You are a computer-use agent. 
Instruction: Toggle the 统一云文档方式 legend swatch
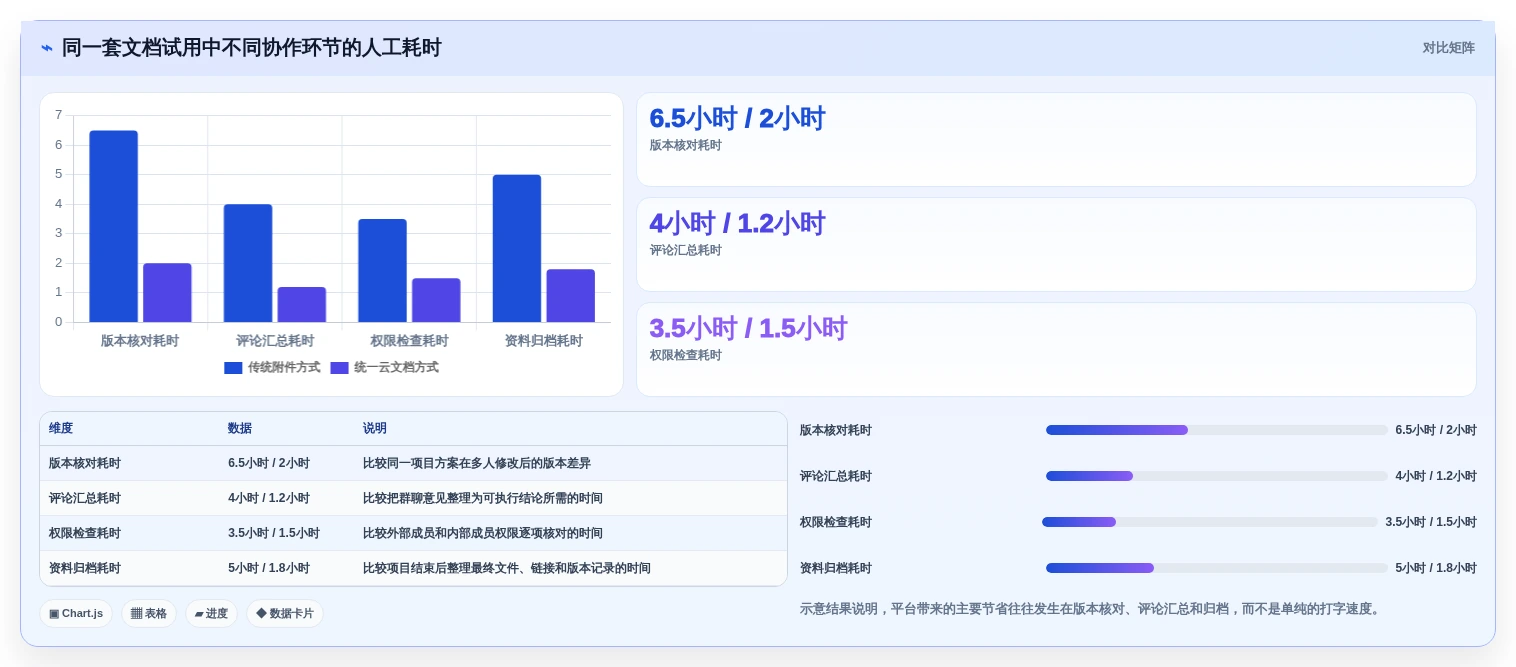[x=339, y=368]
